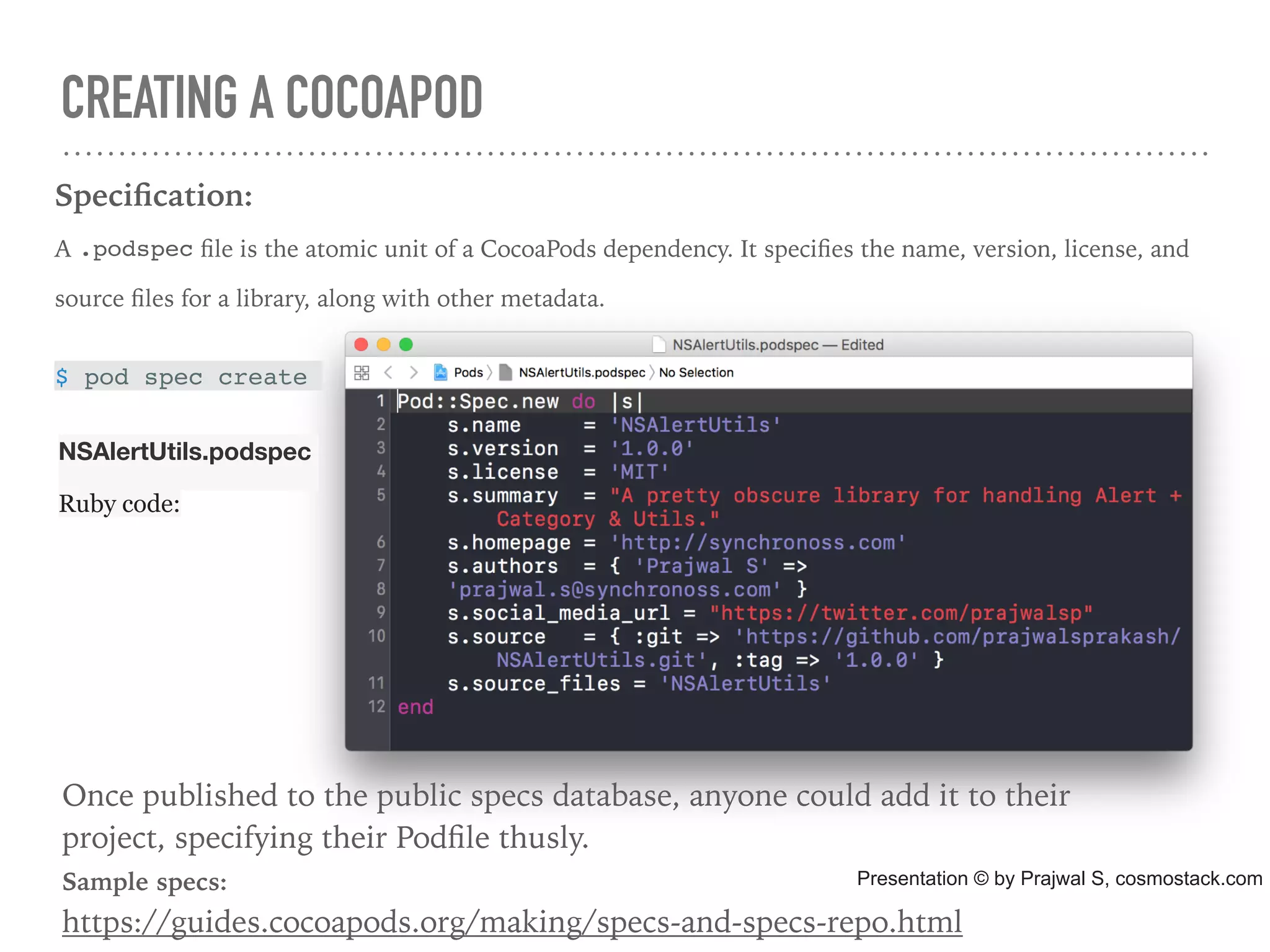Click the 'Prajwal S' author string

coord(702,566)
